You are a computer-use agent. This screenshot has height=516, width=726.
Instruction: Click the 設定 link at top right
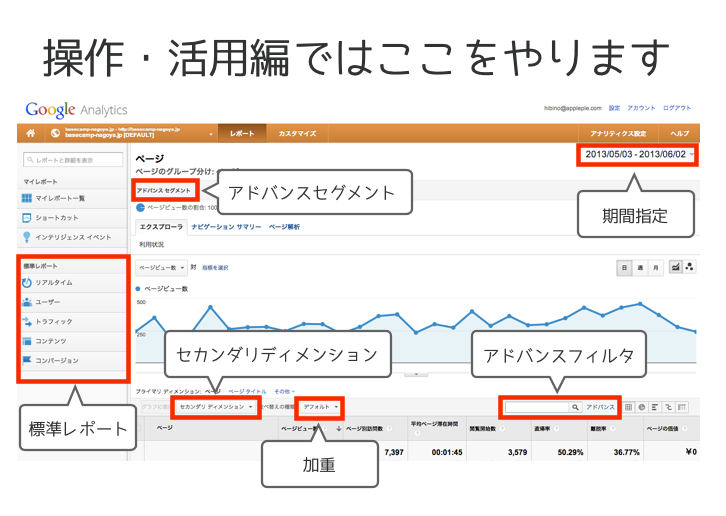[x=614, y=108]
